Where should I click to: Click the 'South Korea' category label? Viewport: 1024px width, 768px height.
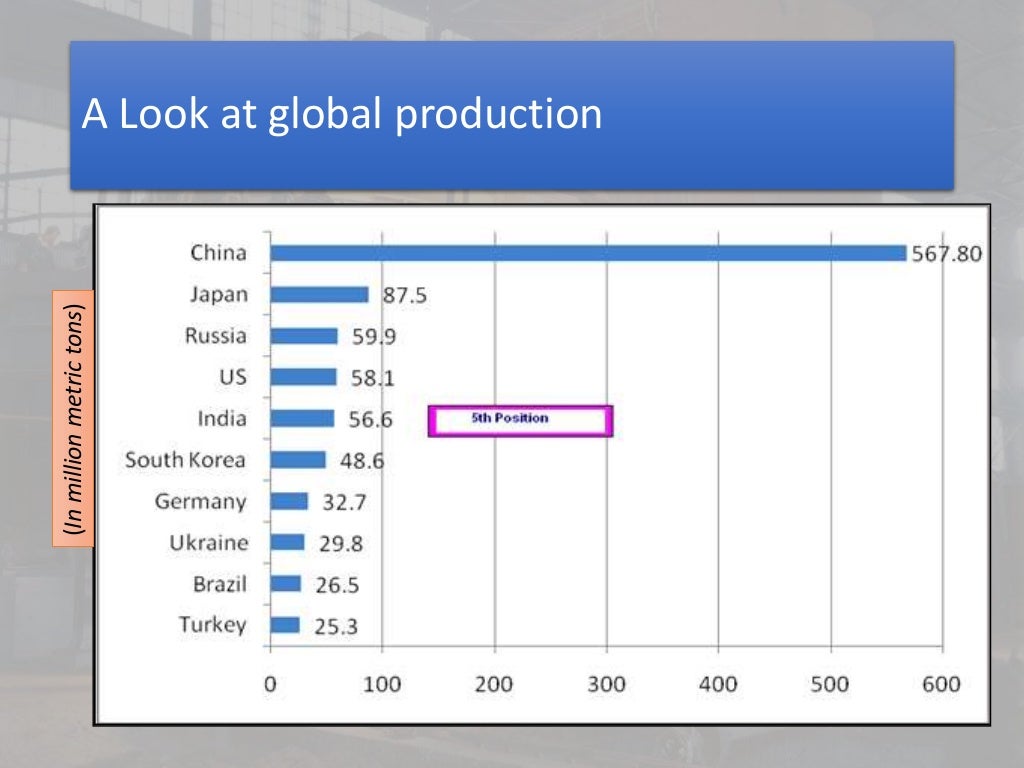(185, 460)
